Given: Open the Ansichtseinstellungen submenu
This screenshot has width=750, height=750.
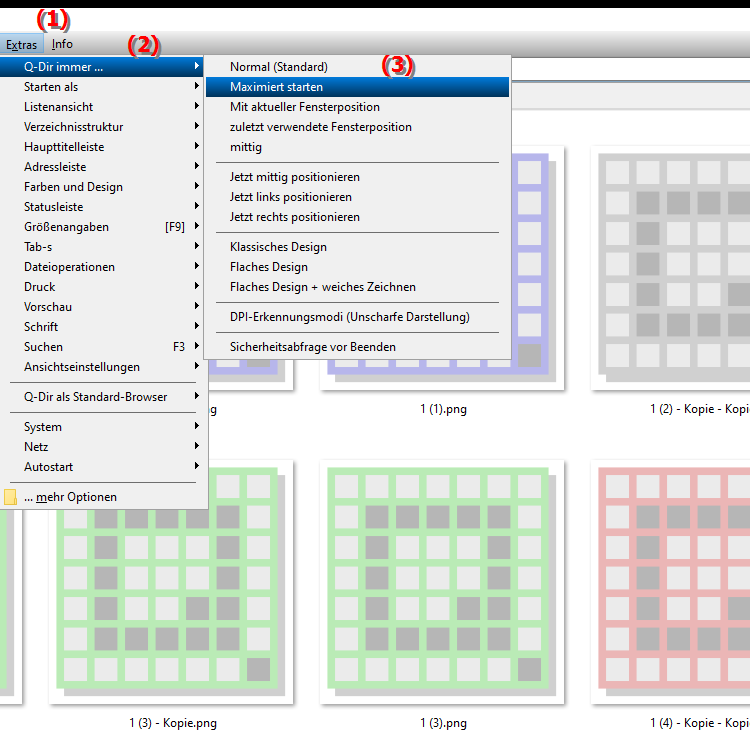Looking at the screenshot, I should click(101, 367).
